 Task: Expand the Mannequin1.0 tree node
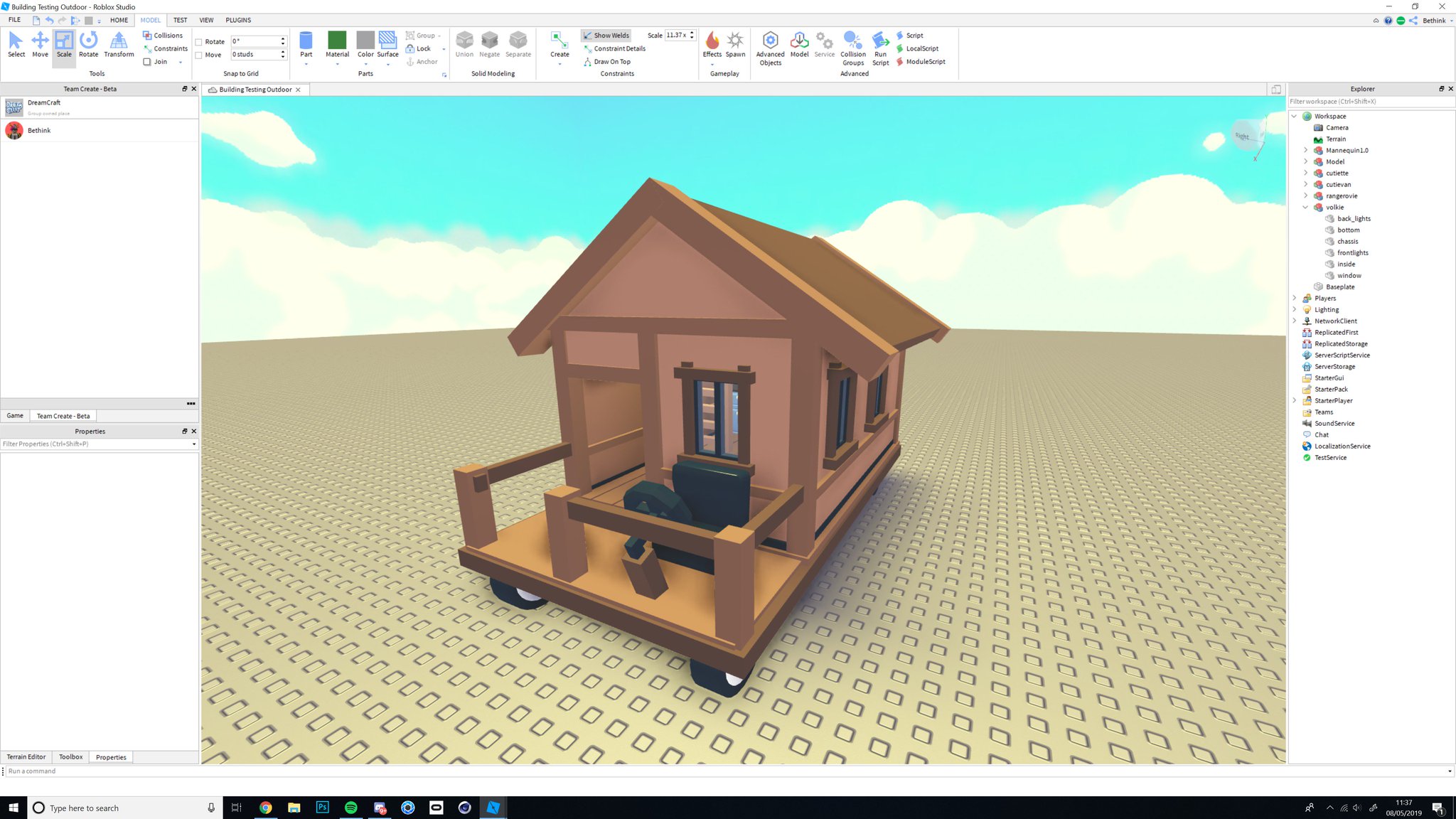(x=1305, y=151)
